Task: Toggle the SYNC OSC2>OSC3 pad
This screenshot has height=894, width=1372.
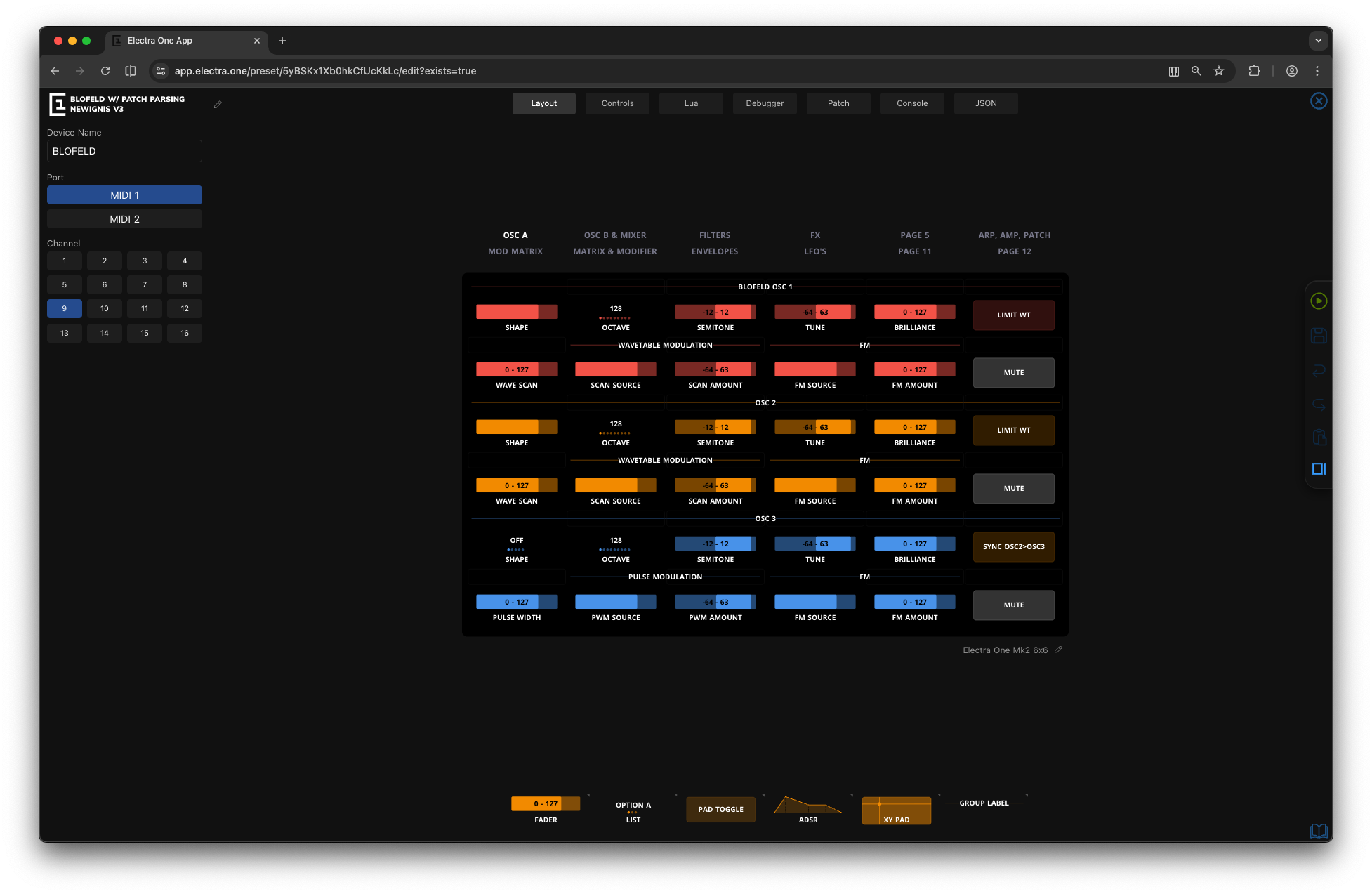Action: pos(1013,547)
